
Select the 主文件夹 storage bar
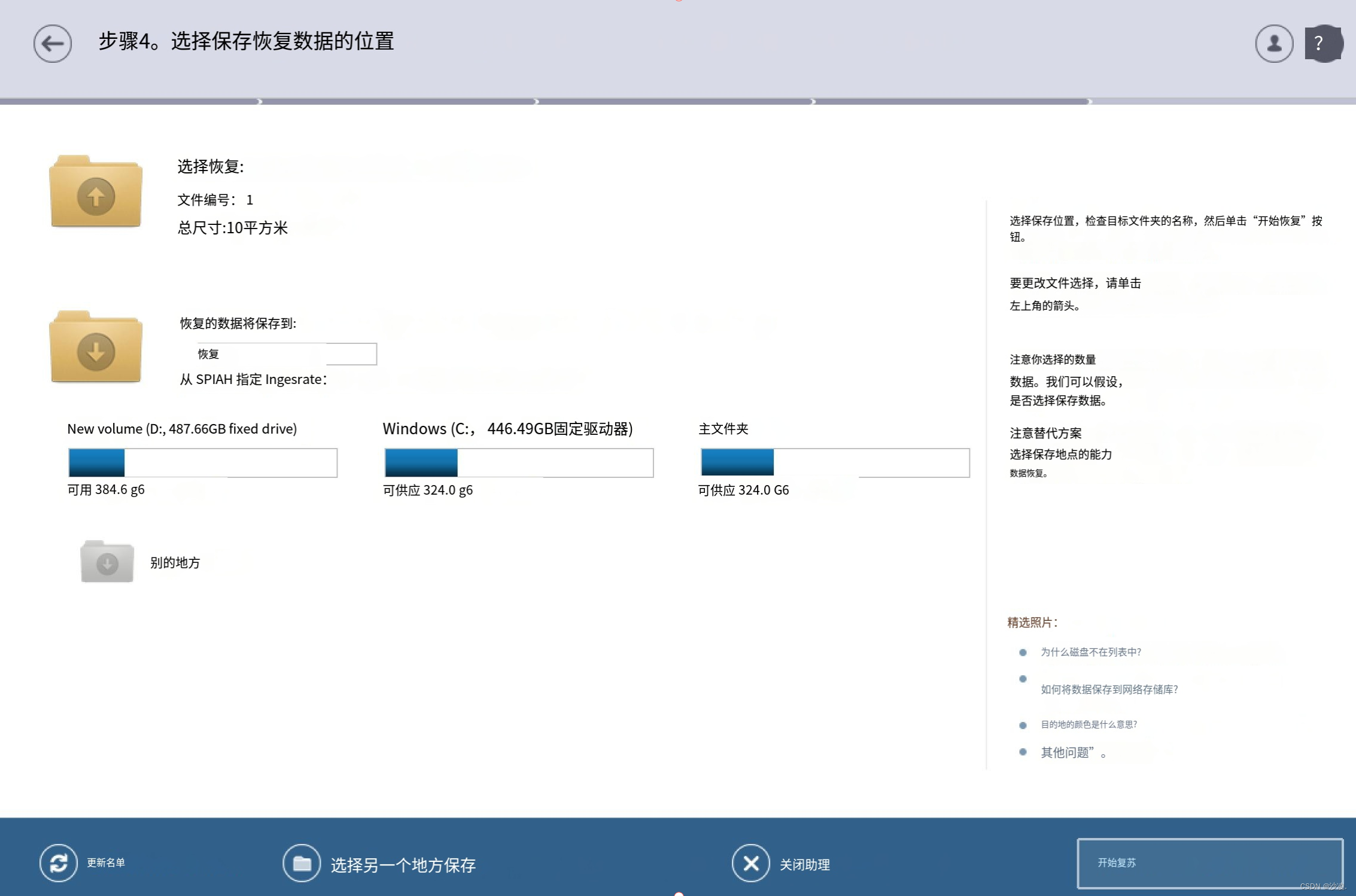[834, 462]
